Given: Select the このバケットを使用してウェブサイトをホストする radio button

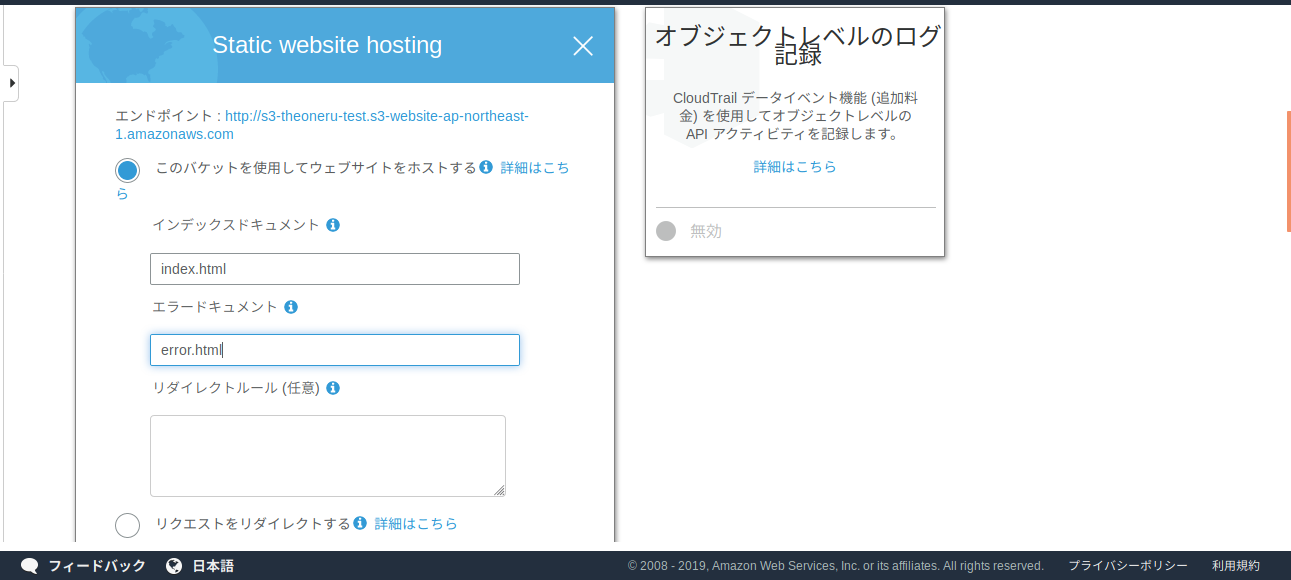Looking at the screenshot, I should [127, 169].
